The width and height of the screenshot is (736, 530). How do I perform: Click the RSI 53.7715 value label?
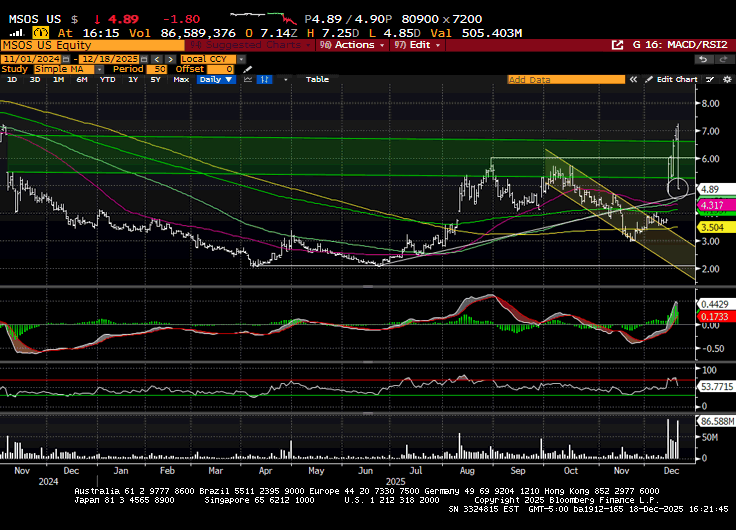(x=716, y=387)
